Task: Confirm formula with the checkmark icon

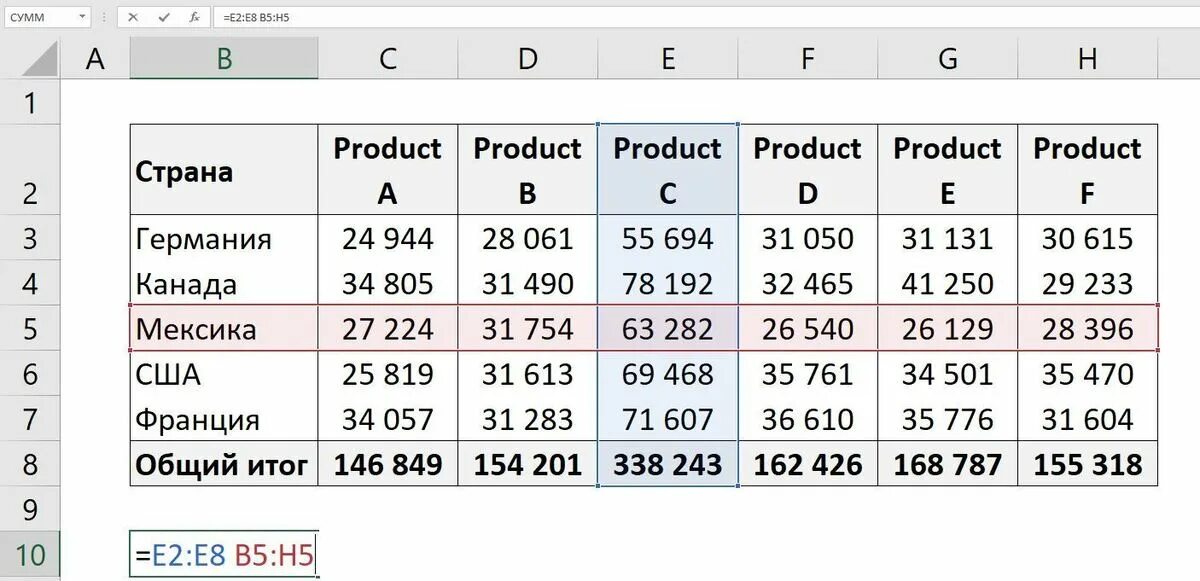Action: pos(164,17)
